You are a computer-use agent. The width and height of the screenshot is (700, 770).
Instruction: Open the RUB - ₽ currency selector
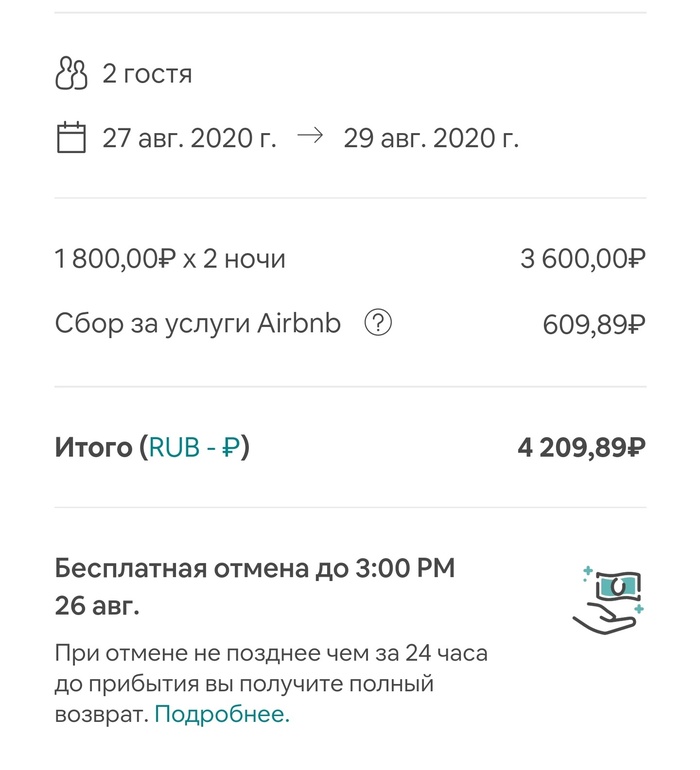(x=195, y=447)
